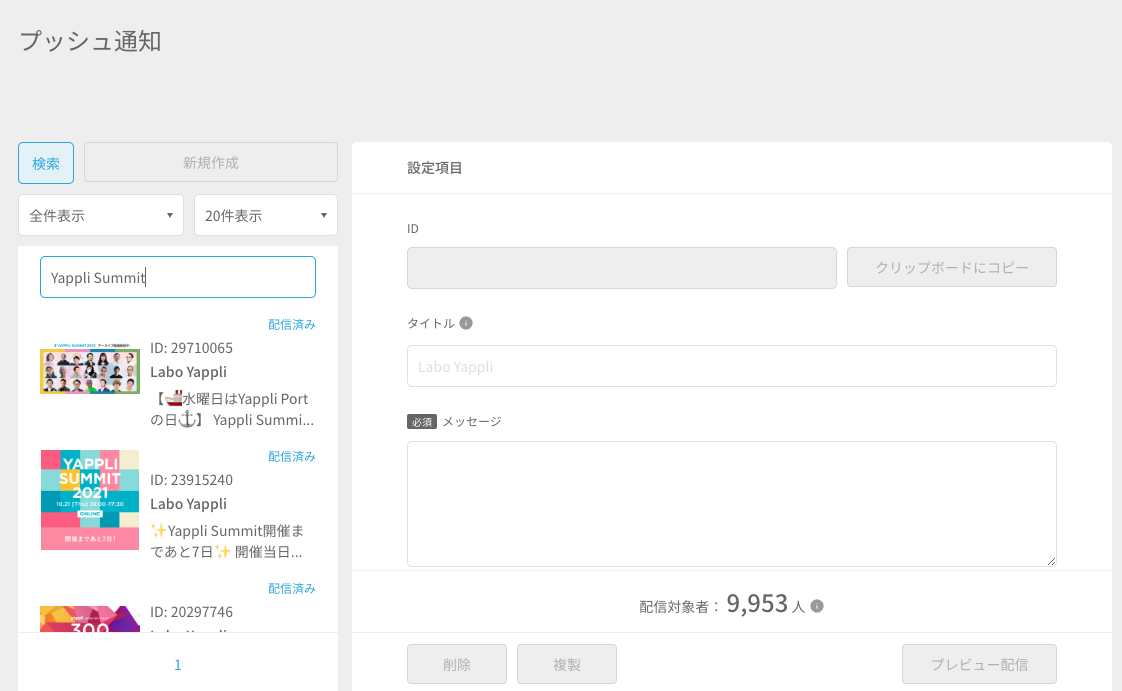Viewport: 1122px width, 691px height.
Task: Go to page 1 of results
Action: pyautogui.click(x=178, y=665)
